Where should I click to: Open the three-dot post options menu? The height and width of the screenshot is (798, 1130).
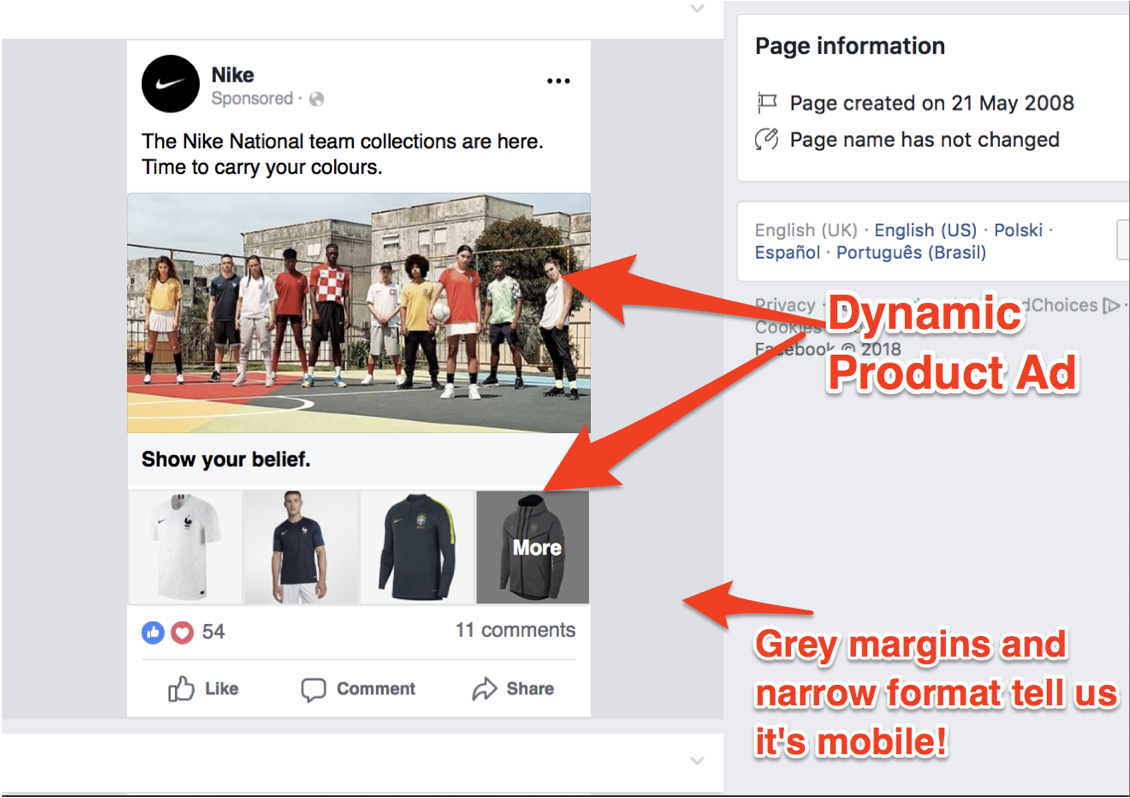(x=559, y=81)
